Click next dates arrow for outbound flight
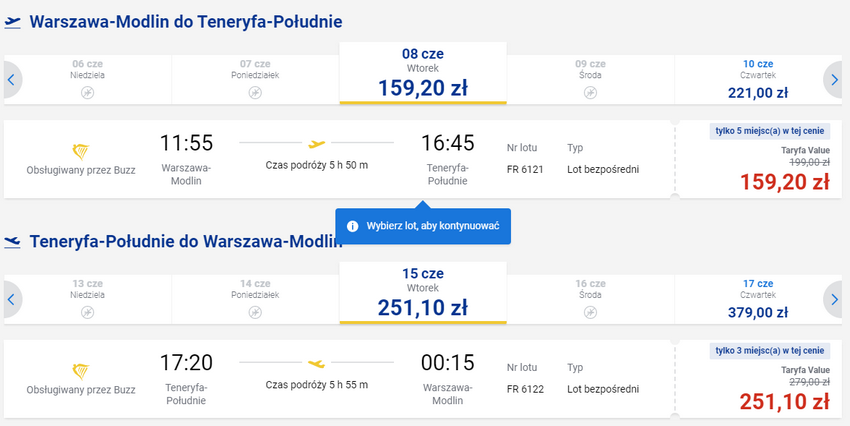The image size is (850, 426). click(x=834, y=80)
